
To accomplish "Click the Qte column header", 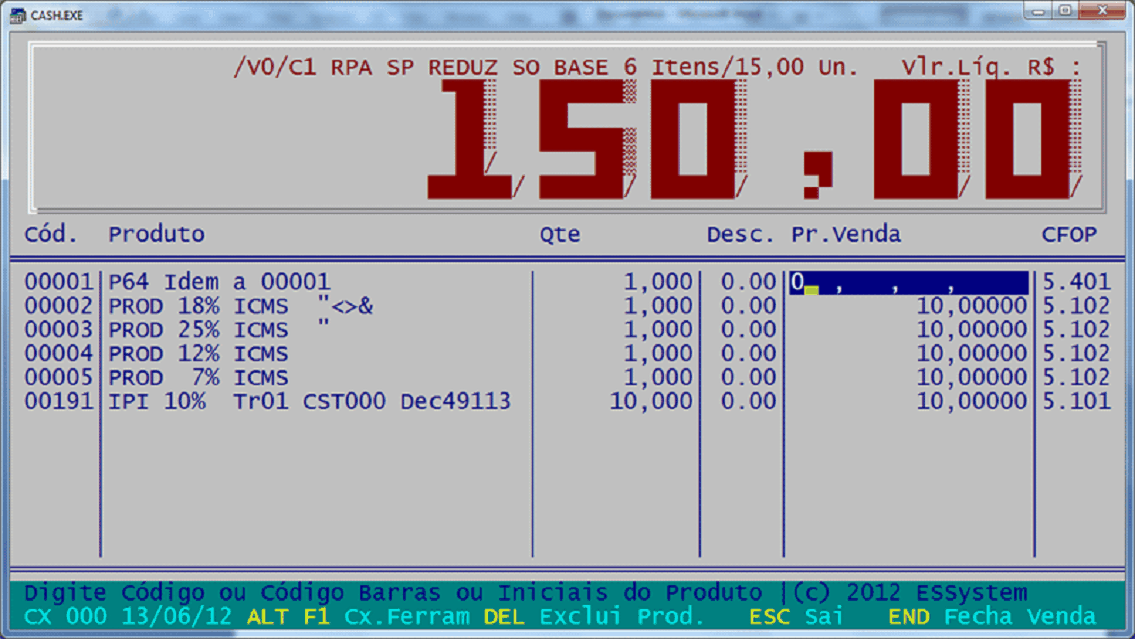I will click(x=560, y=235).
